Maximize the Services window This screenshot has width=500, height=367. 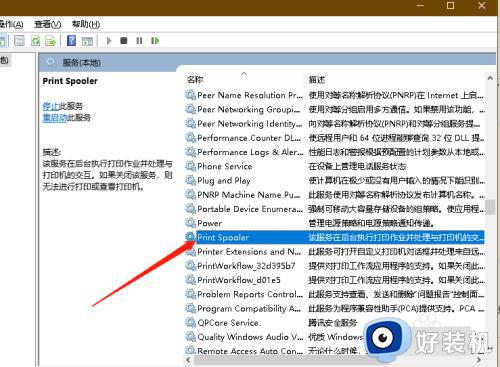tap(450, 6)
